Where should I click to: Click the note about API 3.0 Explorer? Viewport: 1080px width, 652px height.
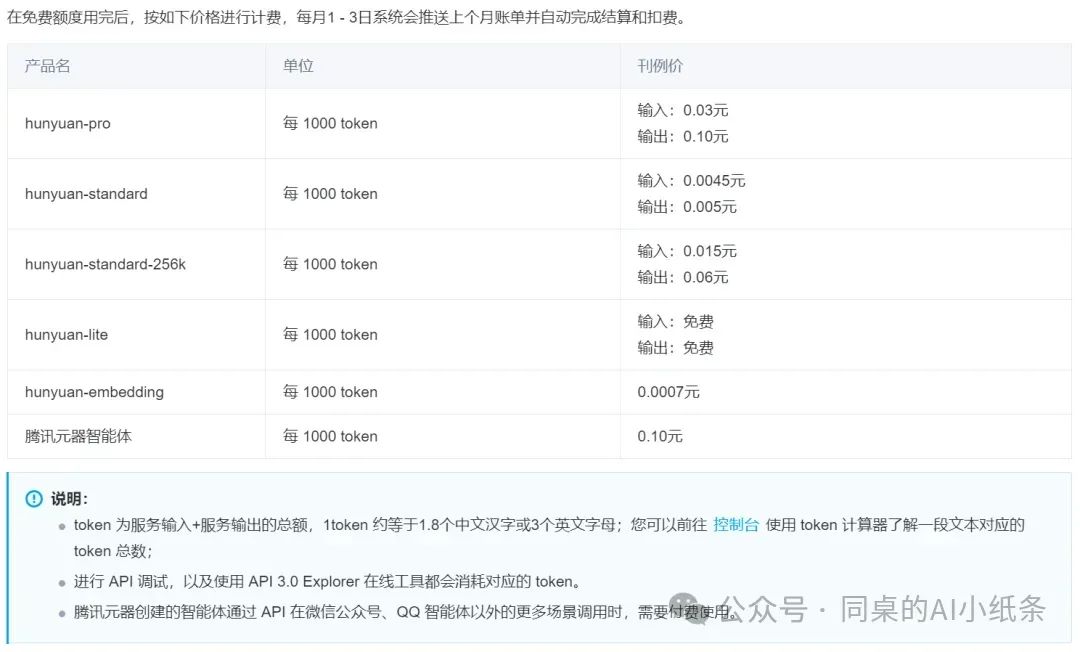click(327, 582)
